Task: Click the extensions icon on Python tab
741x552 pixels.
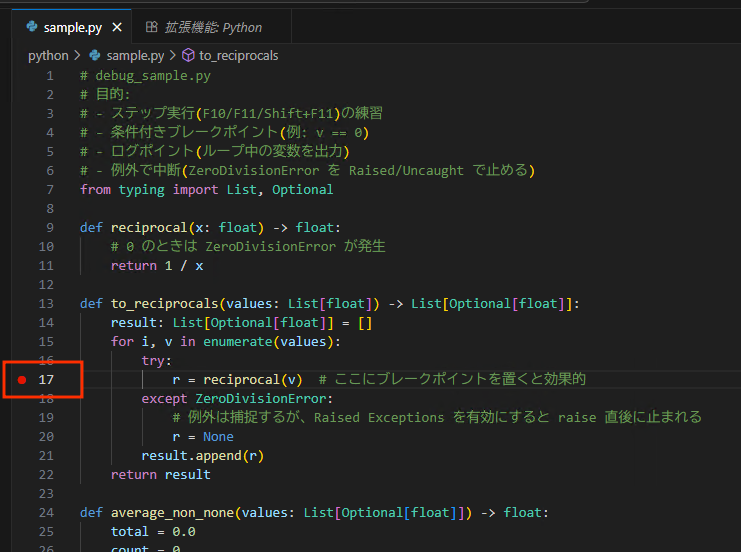Action: [151, 27]
